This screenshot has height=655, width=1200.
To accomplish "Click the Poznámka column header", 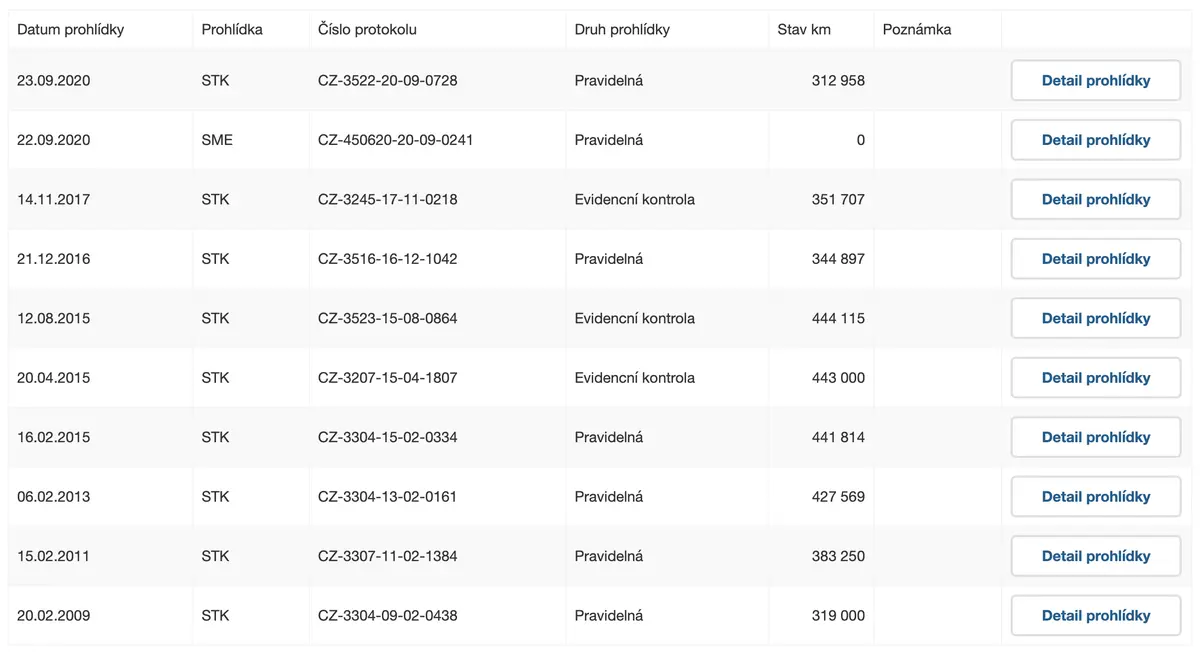I will pyautogui.click(x=917, y=30).
